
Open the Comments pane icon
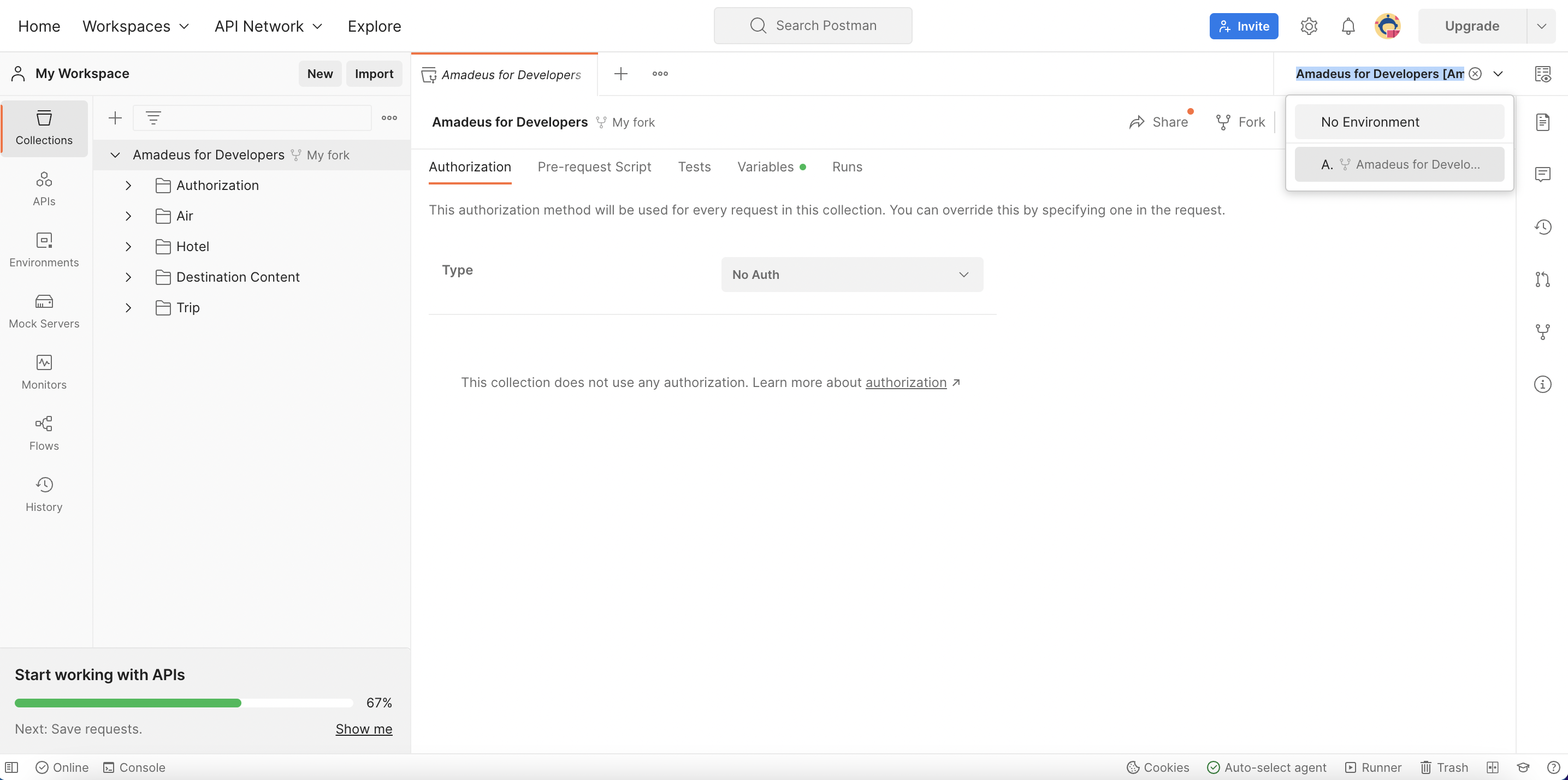pyautogui.click(x=1543, y=175)
